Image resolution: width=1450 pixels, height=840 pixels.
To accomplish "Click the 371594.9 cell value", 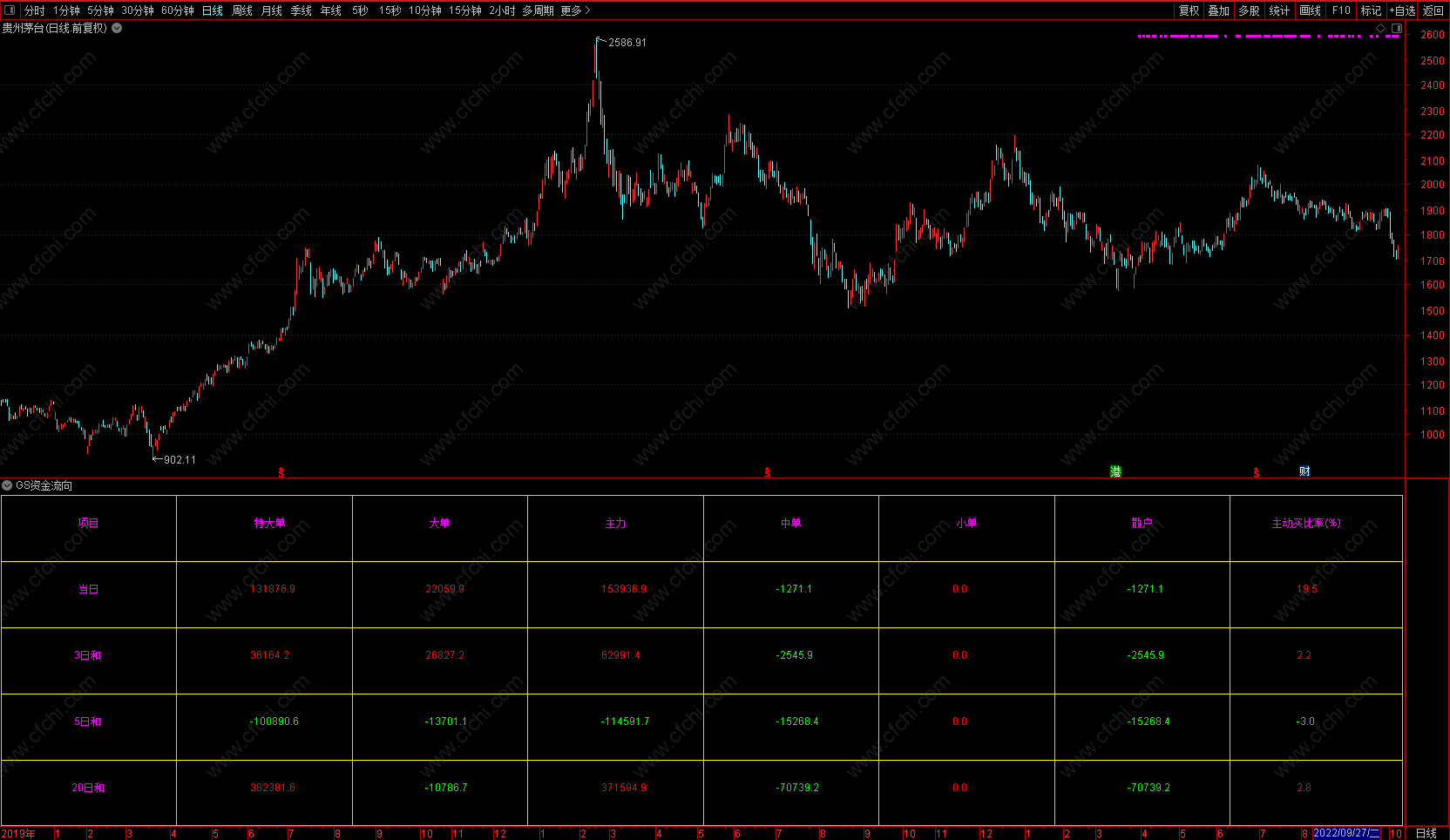I will [624, 788].
